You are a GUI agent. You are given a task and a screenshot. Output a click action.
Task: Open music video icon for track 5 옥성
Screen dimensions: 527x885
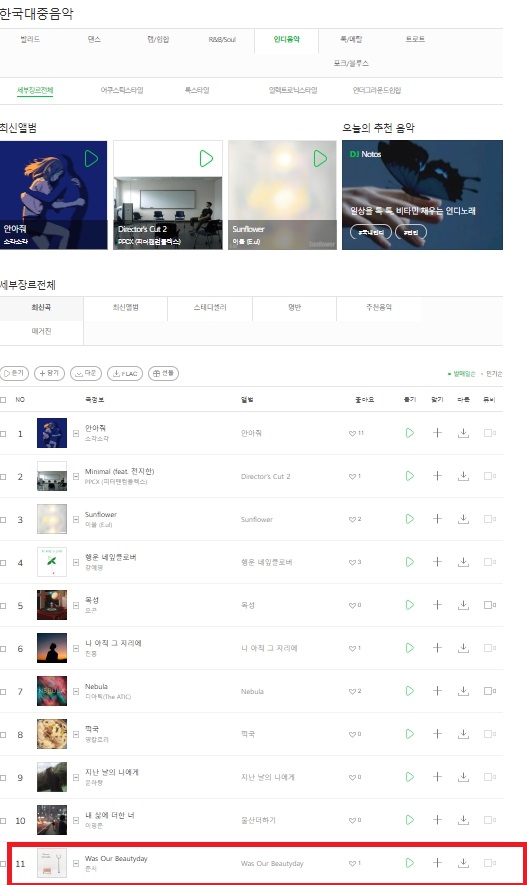489,605
